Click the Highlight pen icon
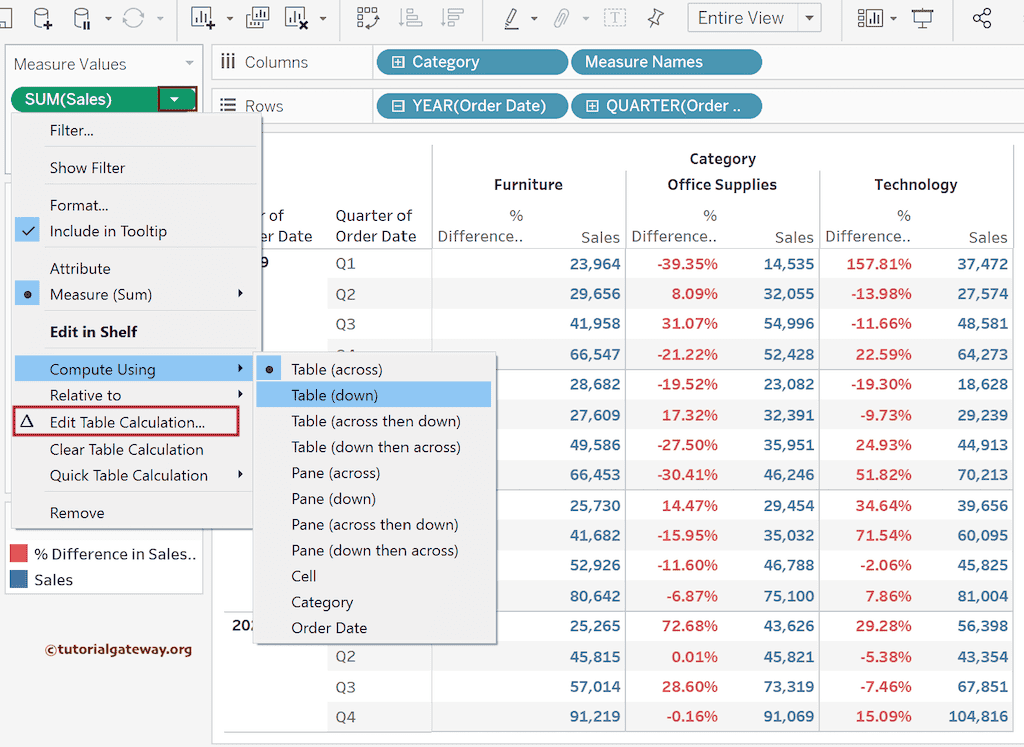Viewport: 1024px width, 747px height. pyautogui.click(x=511, y=18)
